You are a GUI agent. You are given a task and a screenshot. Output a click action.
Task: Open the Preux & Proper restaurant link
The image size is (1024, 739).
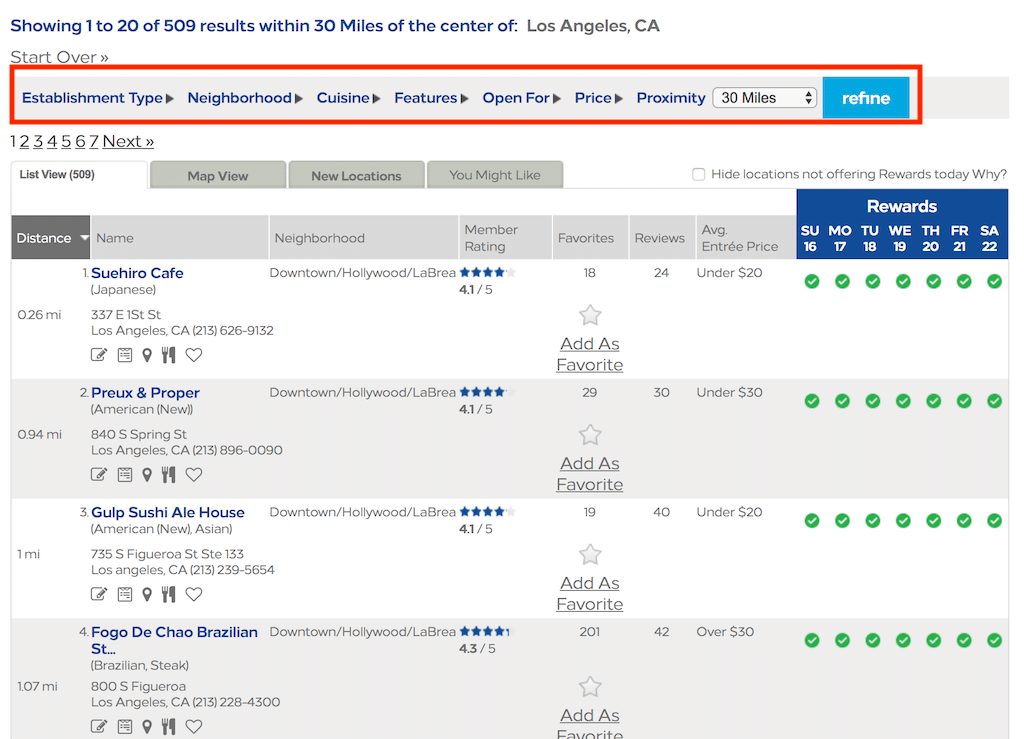tap(145, 392)
